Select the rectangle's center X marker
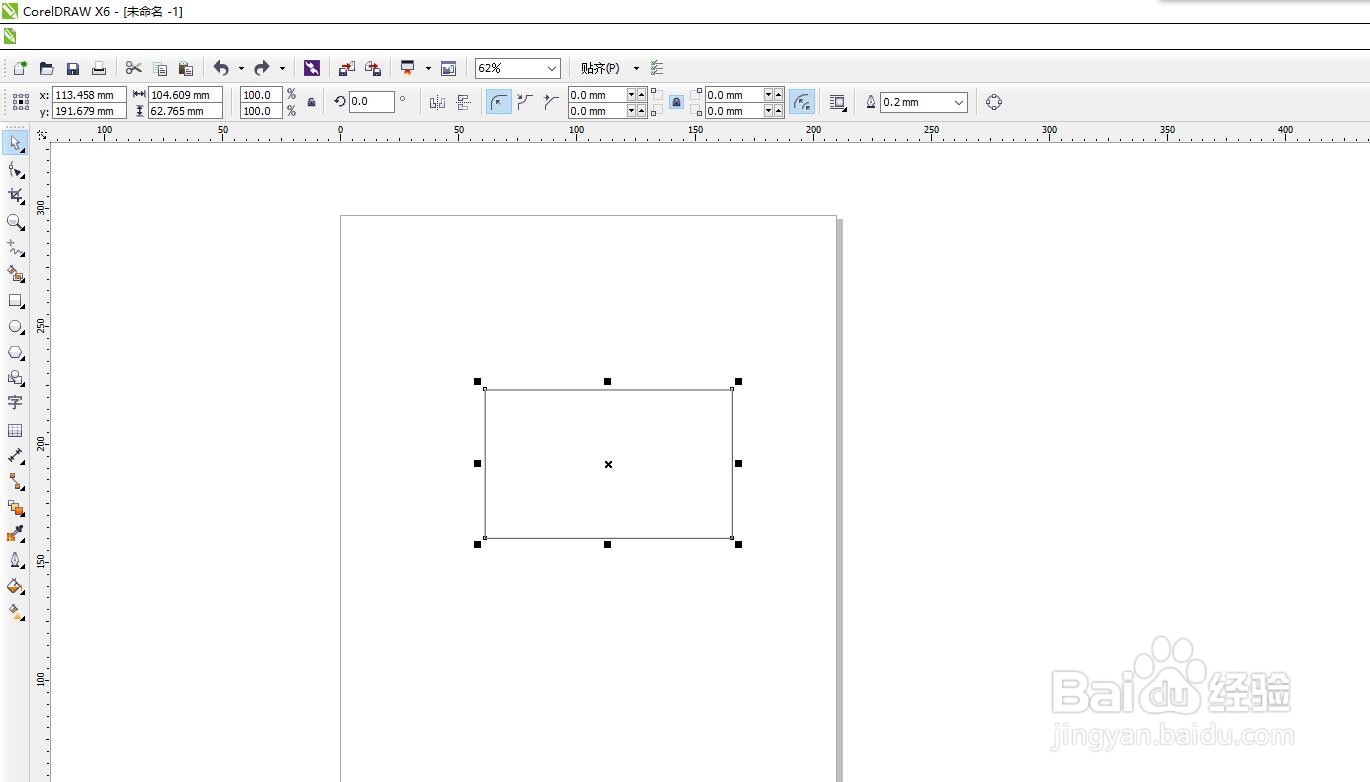 click(608, 464)
